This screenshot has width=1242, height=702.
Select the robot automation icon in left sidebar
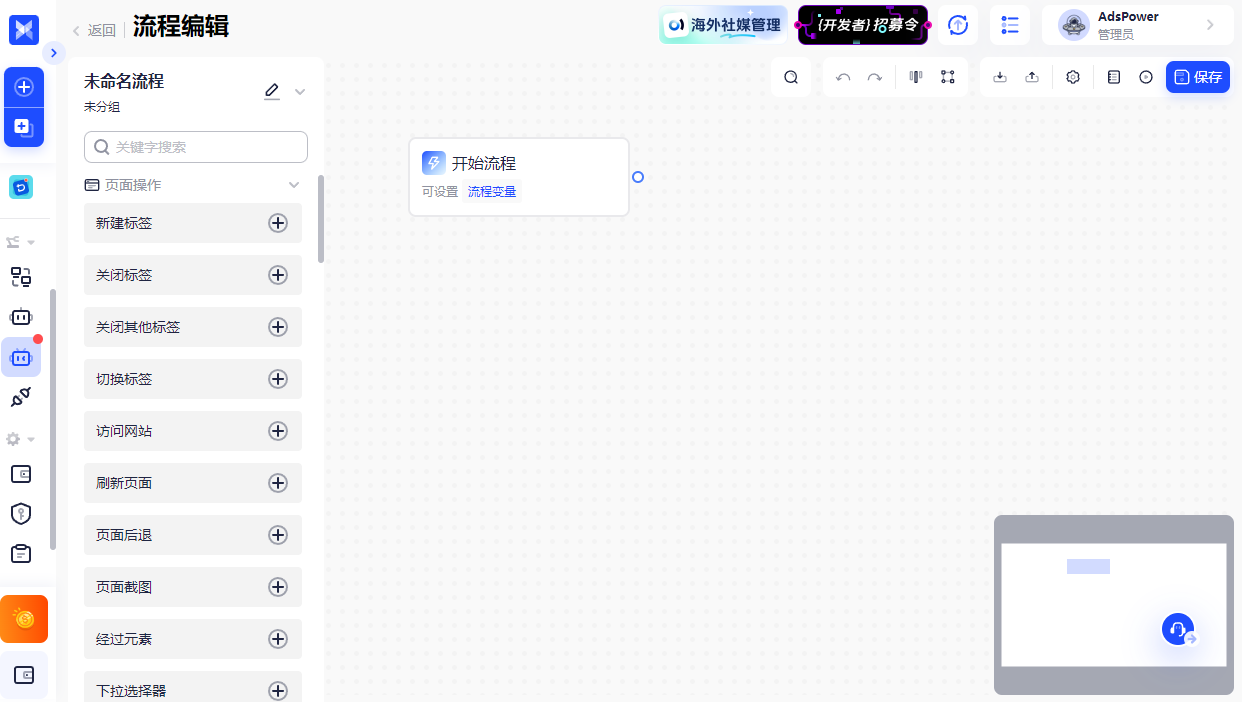[21, 357]
